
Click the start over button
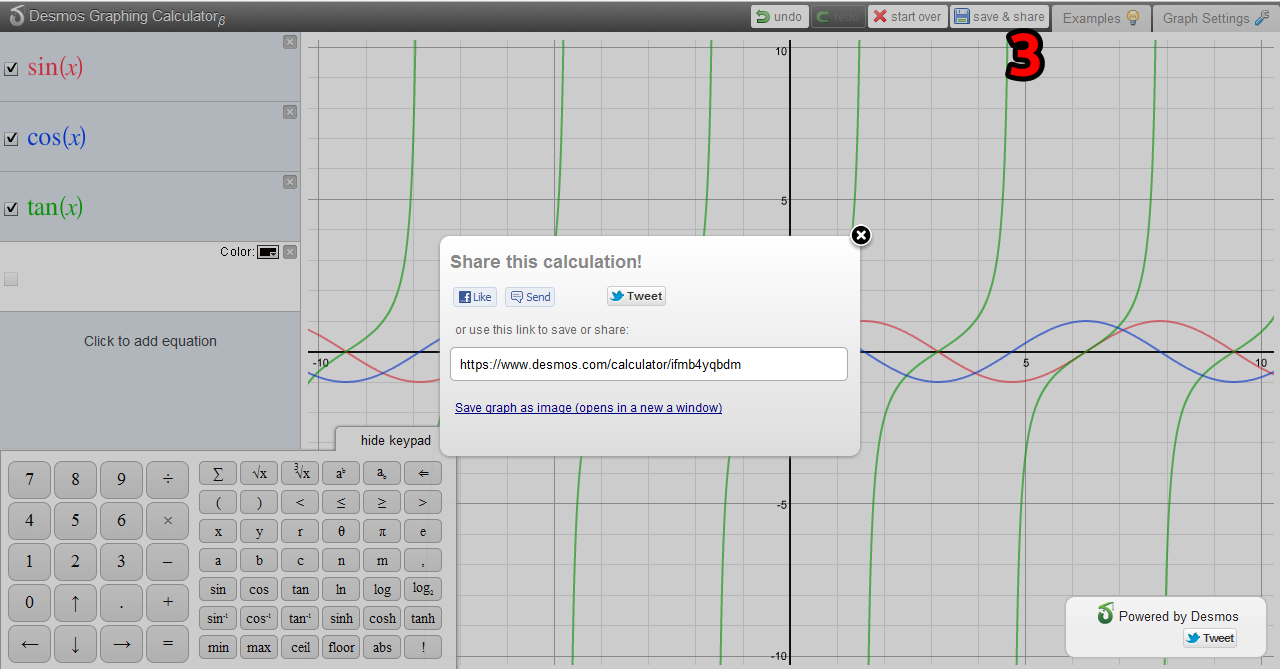click(907, 17)
